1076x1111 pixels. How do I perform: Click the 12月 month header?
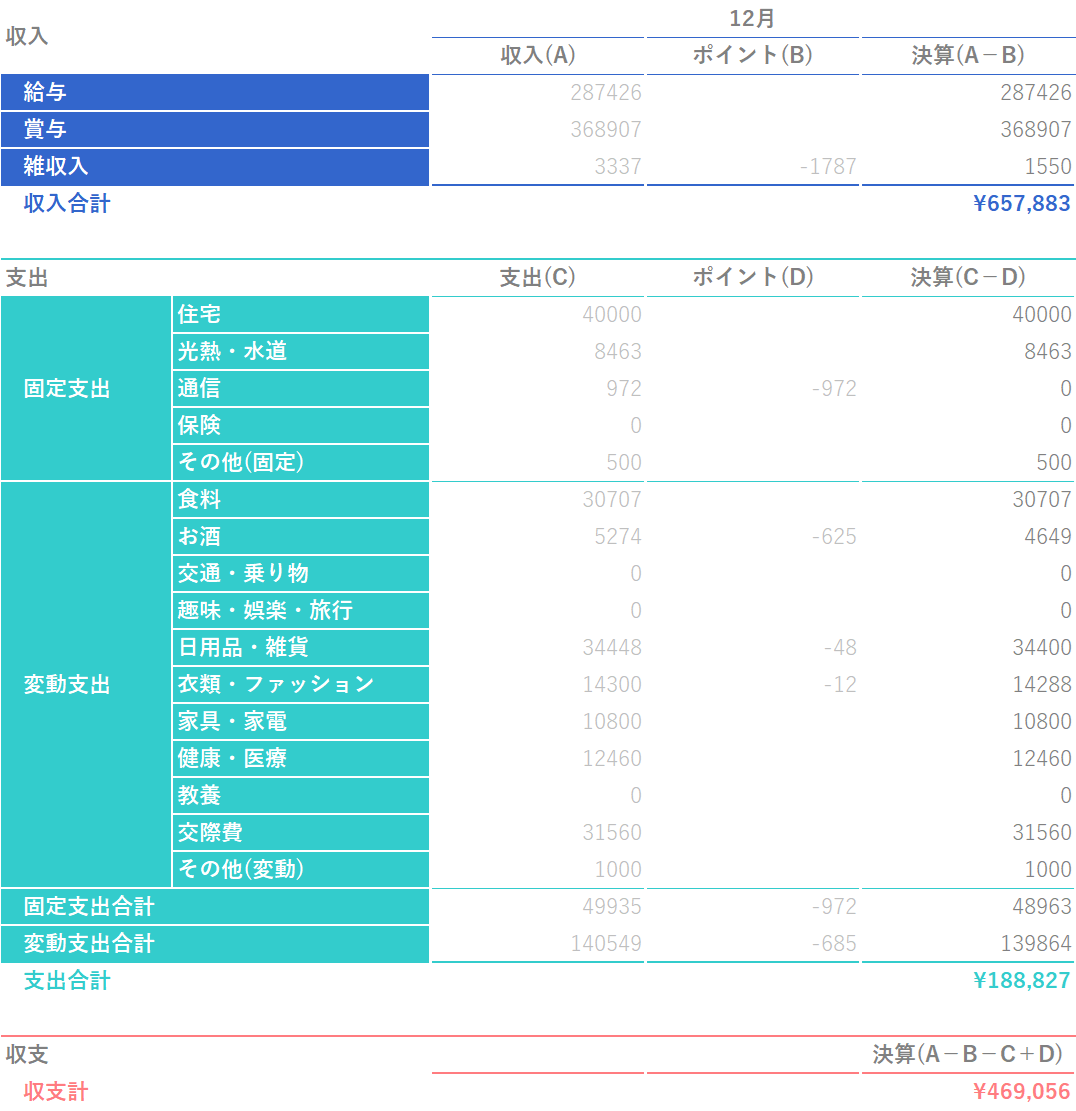point(752,19)
